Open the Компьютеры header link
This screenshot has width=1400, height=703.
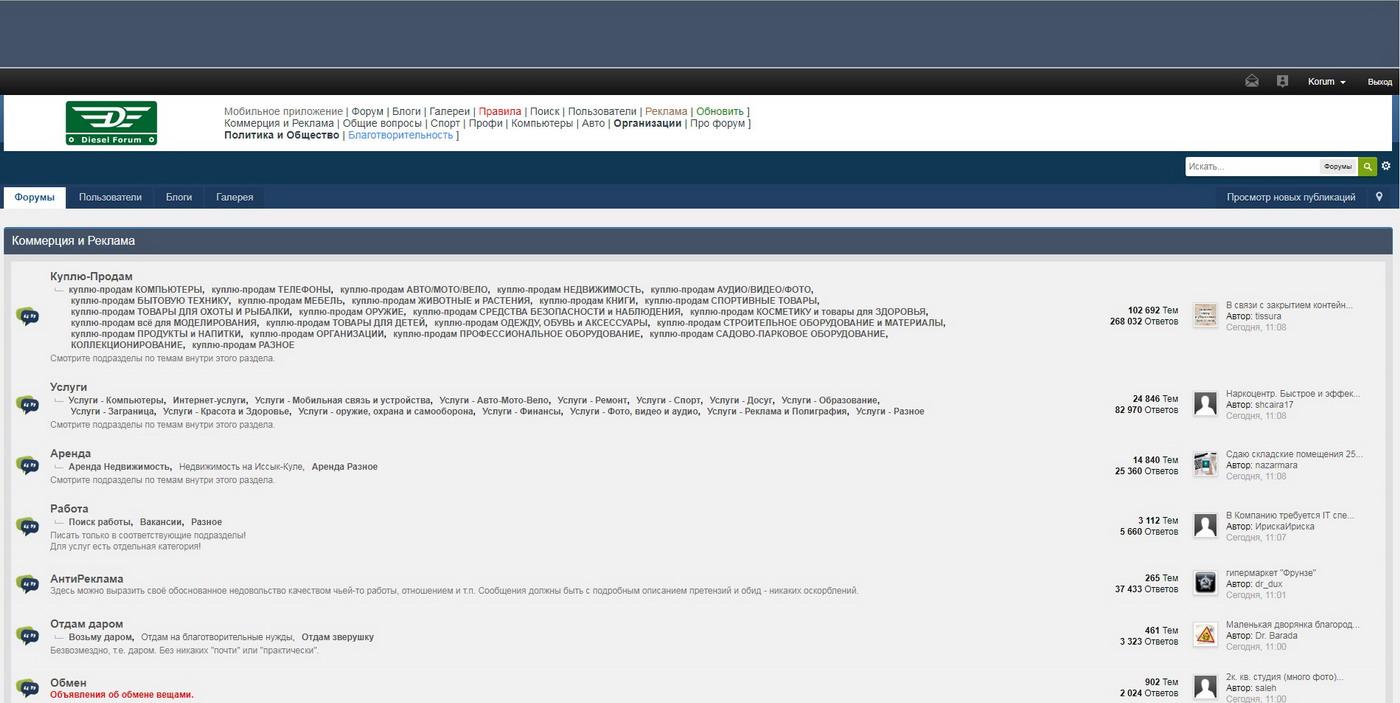click(x=542, y=123)
